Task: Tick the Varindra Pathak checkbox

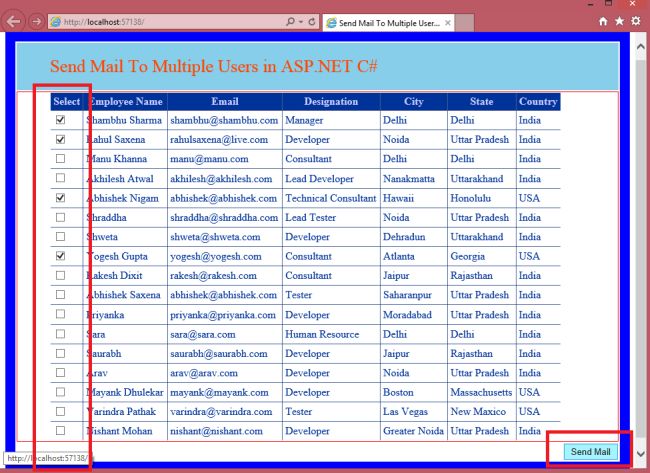Action: coord(61,411)
